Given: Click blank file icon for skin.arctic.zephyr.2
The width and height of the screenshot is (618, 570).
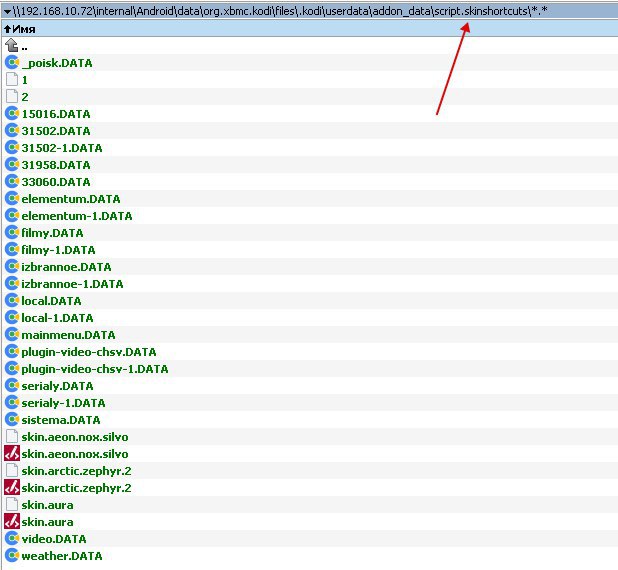Looking at the screenshot, I should pyautogui.click(x=12, y=470).
